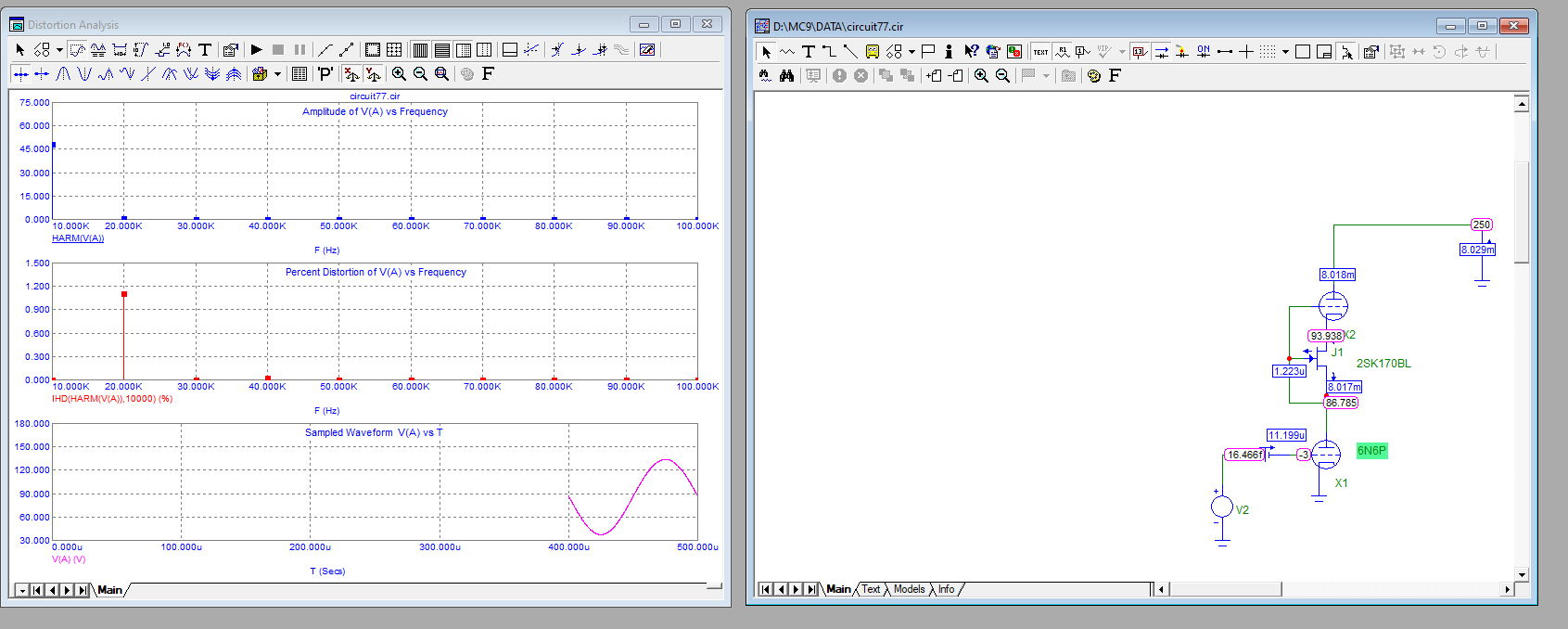Click the Help mode arrow-question icon
1568x629 pixels.
pyautogui.click(x=971, y=52)
